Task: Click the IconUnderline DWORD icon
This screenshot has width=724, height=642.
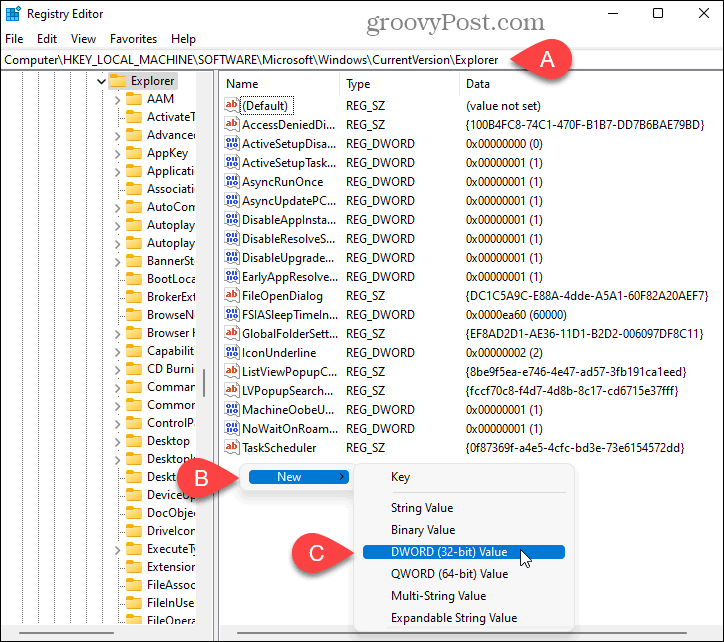Action: (x=232, y=352)
